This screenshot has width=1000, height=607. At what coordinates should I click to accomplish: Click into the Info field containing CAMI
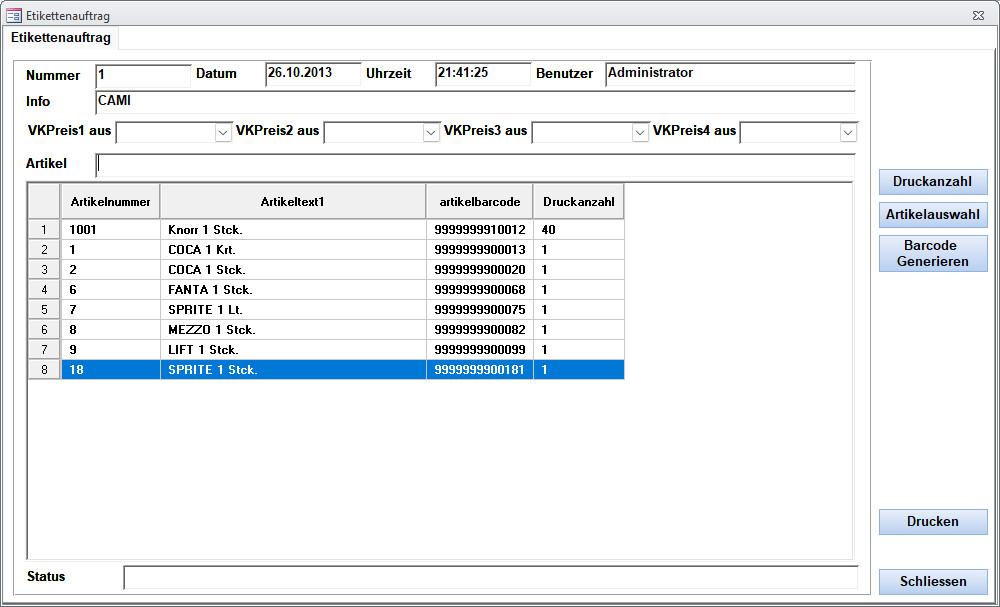pos(475,102)
